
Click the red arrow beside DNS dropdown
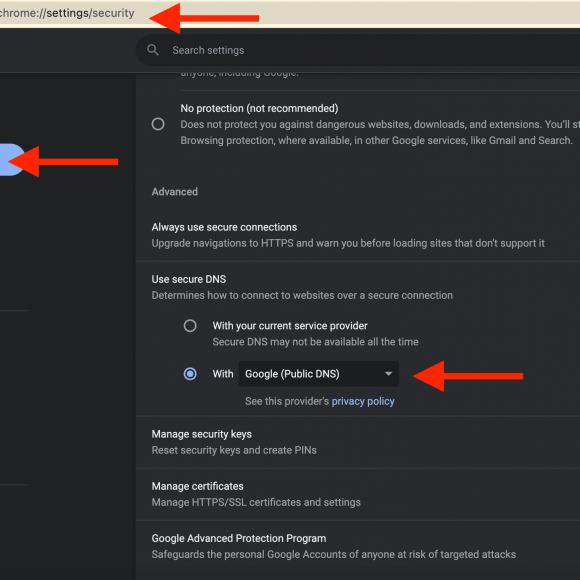468,376
